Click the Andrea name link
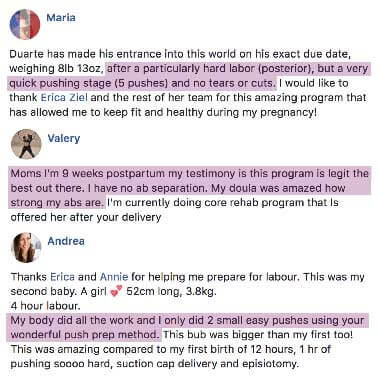The image size is (379, 379). tap(66, 241)
